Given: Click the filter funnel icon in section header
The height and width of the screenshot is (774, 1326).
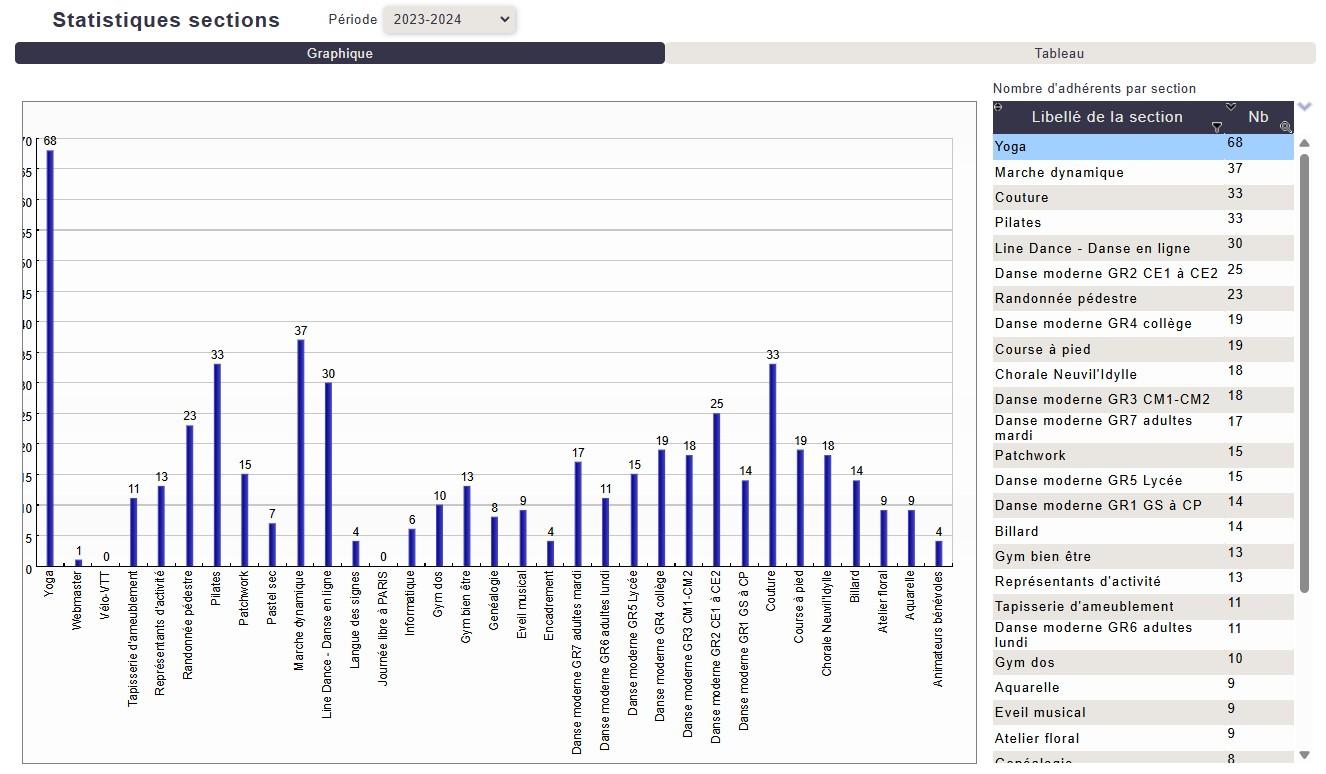Looking at the screenshot, I should pos(1217,127).
